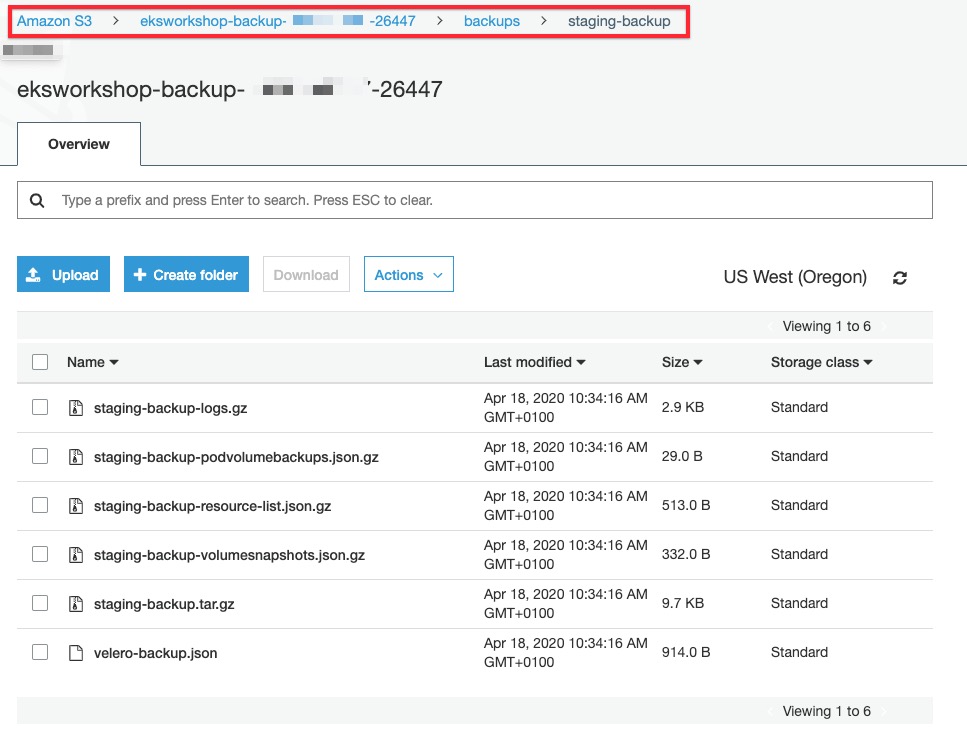Click the icon for staging-backup-volumesnapshots.json.gz
967x750 pixels.
(x=75, y=555)
